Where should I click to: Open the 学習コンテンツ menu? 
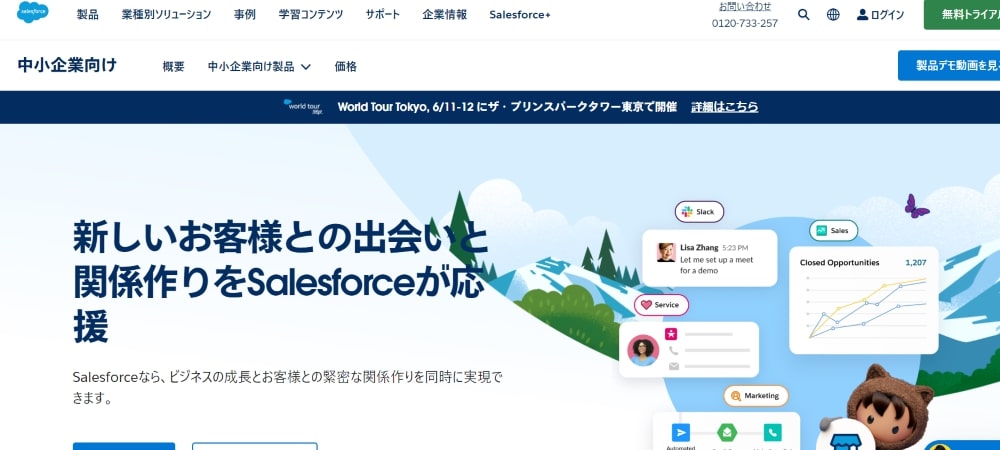[311, 15]
